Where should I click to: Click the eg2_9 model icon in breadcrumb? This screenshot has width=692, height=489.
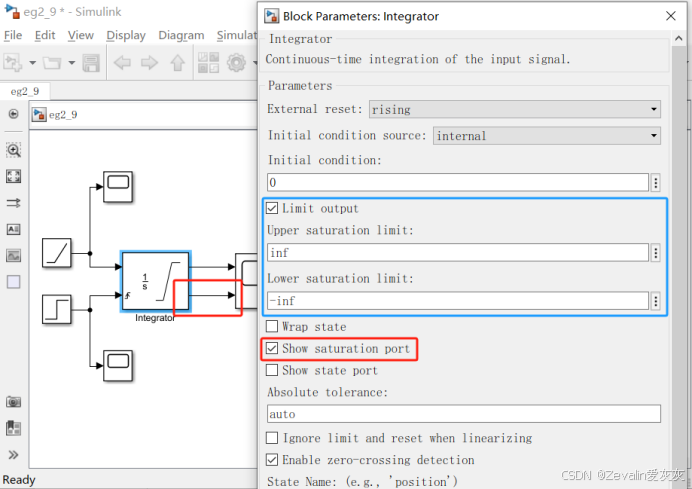(39, 115)
